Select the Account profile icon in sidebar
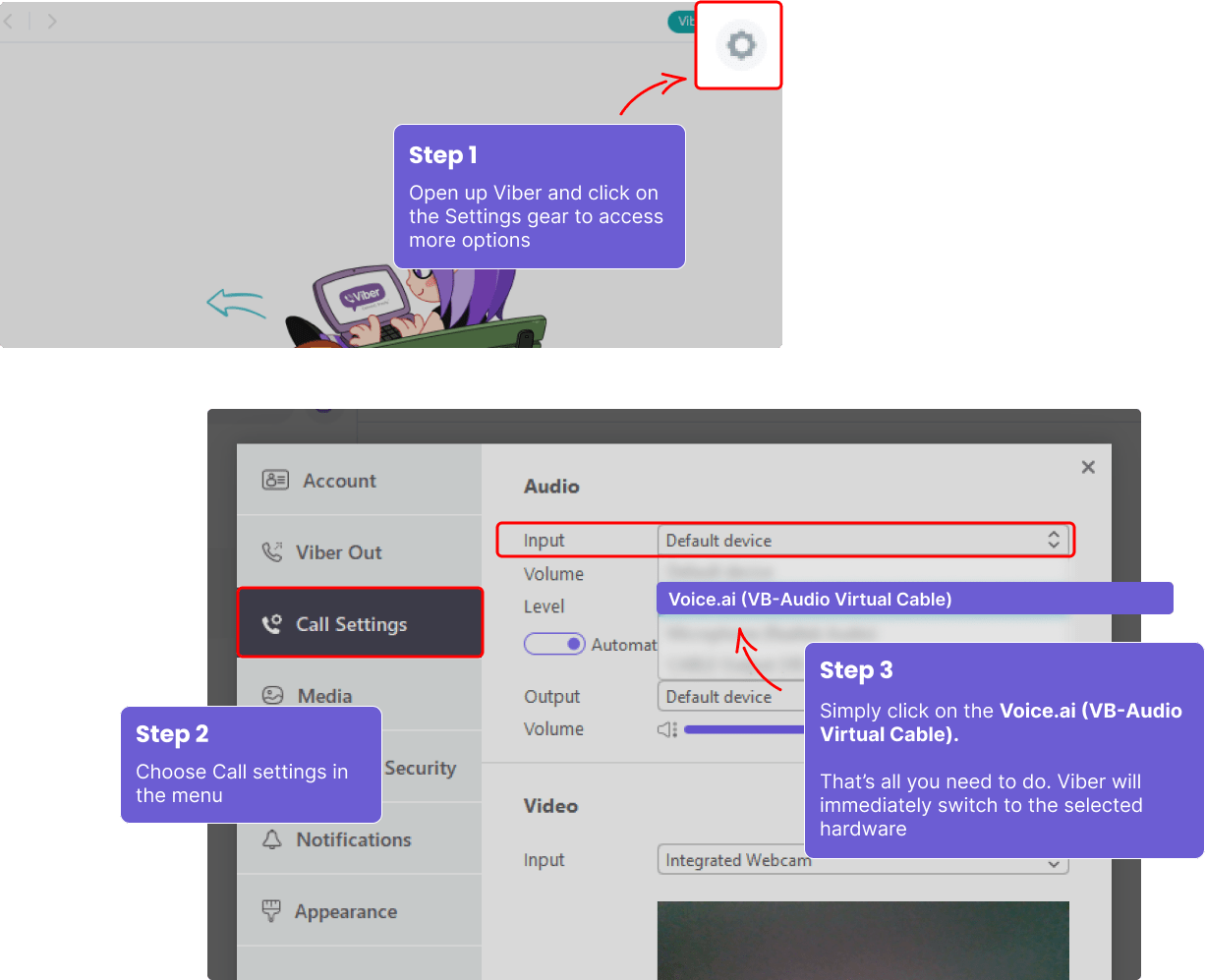The image size is (1205, 980). click(x=275, y=480)
